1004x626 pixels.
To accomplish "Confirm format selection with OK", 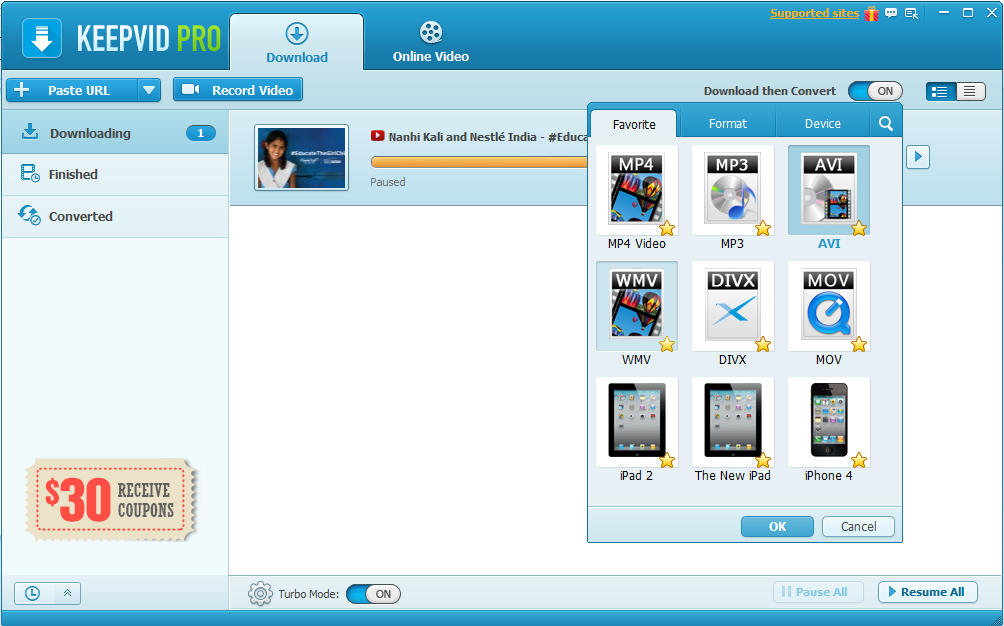I will coord(777,526).
